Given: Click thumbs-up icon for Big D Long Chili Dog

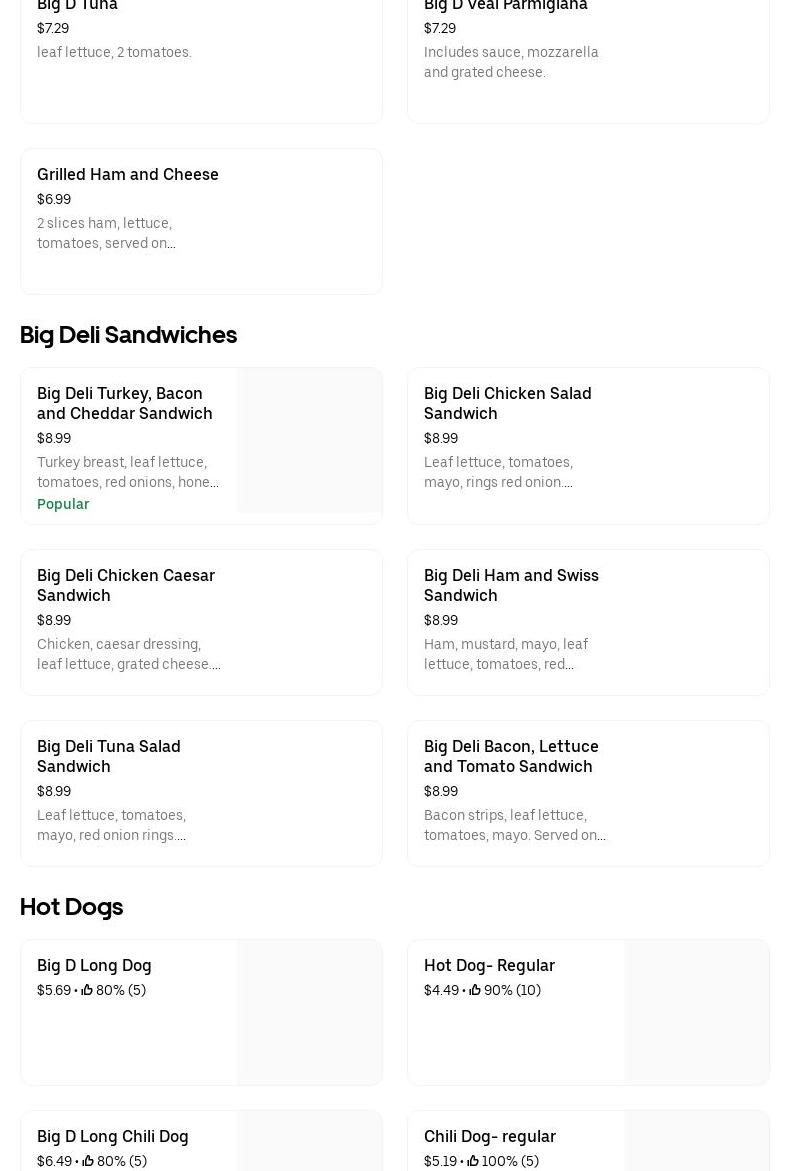Looking at the screenshot, I should click(x=88, y=1161).
